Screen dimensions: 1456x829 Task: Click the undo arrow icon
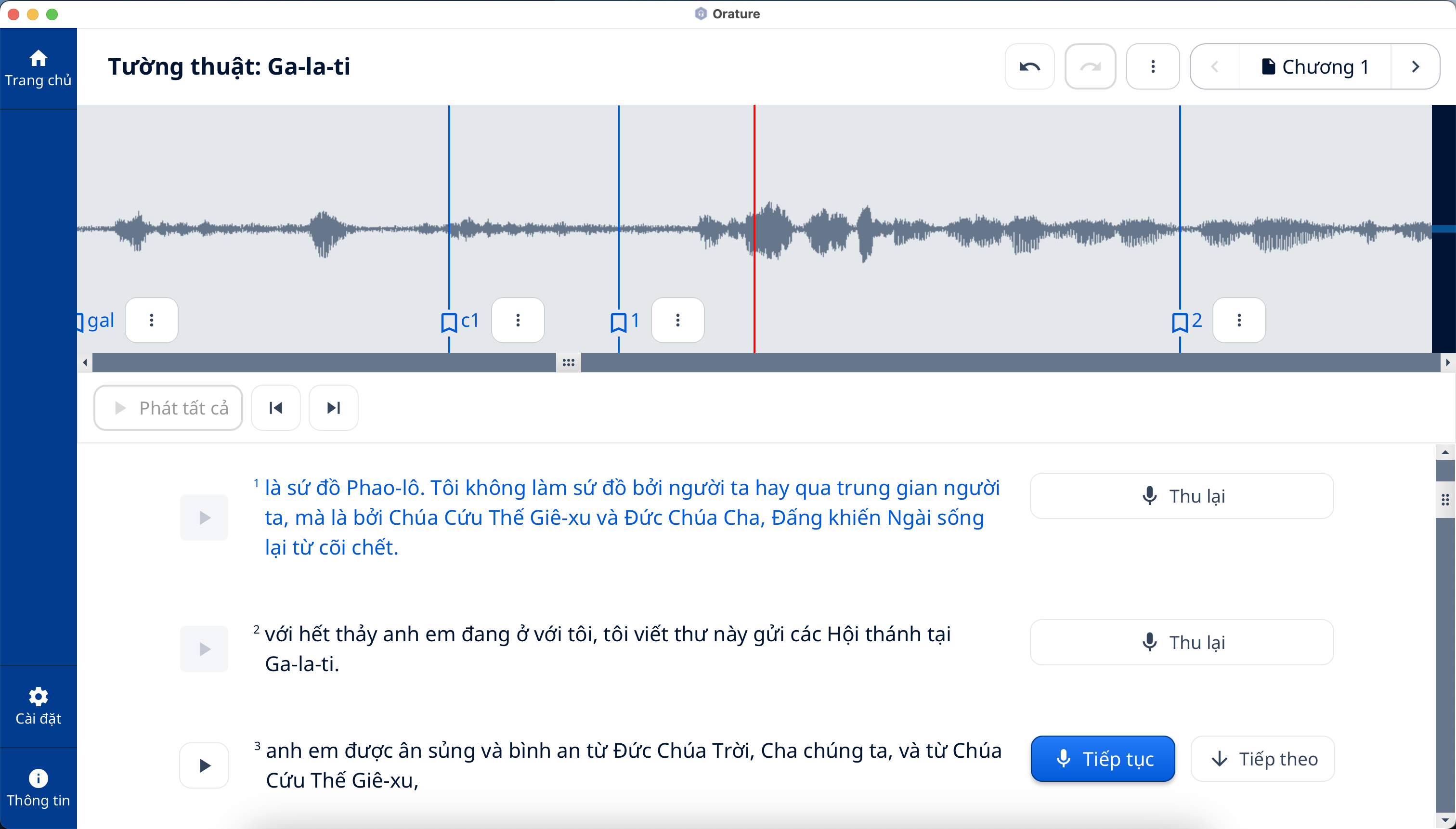[x=1029, y=66]
